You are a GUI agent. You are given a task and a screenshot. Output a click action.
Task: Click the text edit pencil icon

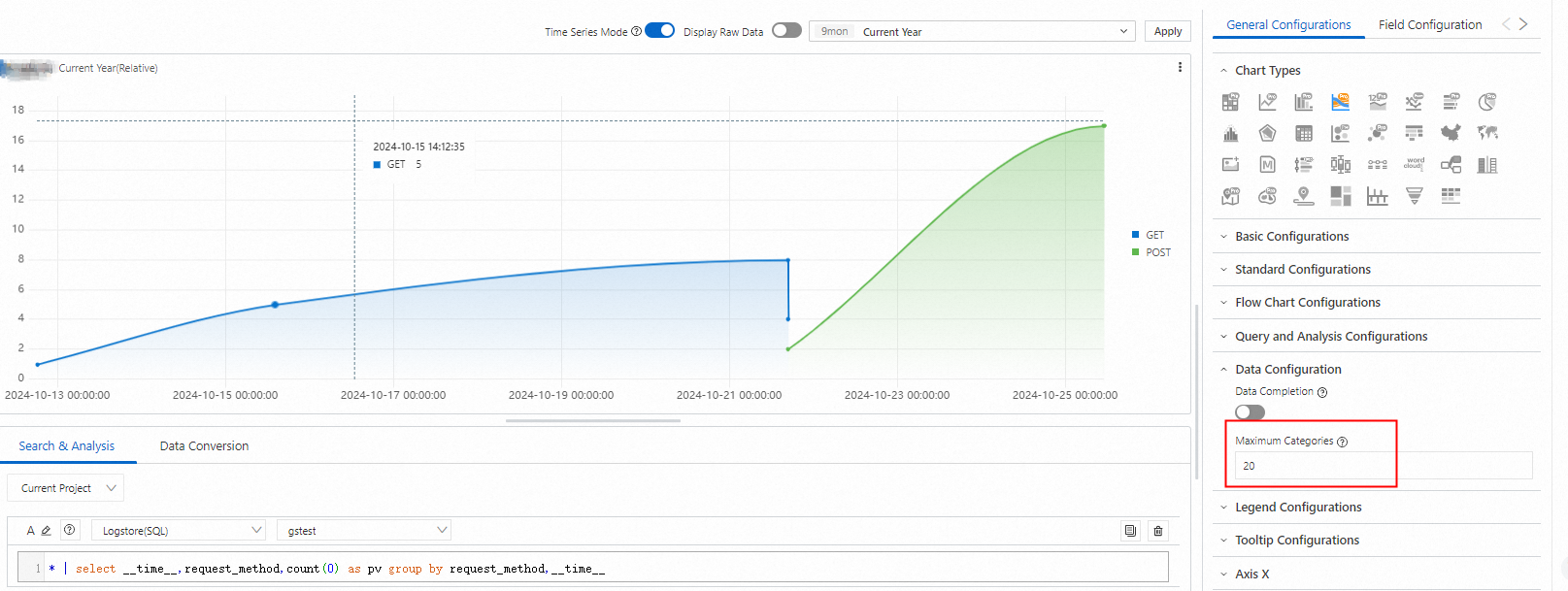46,531
